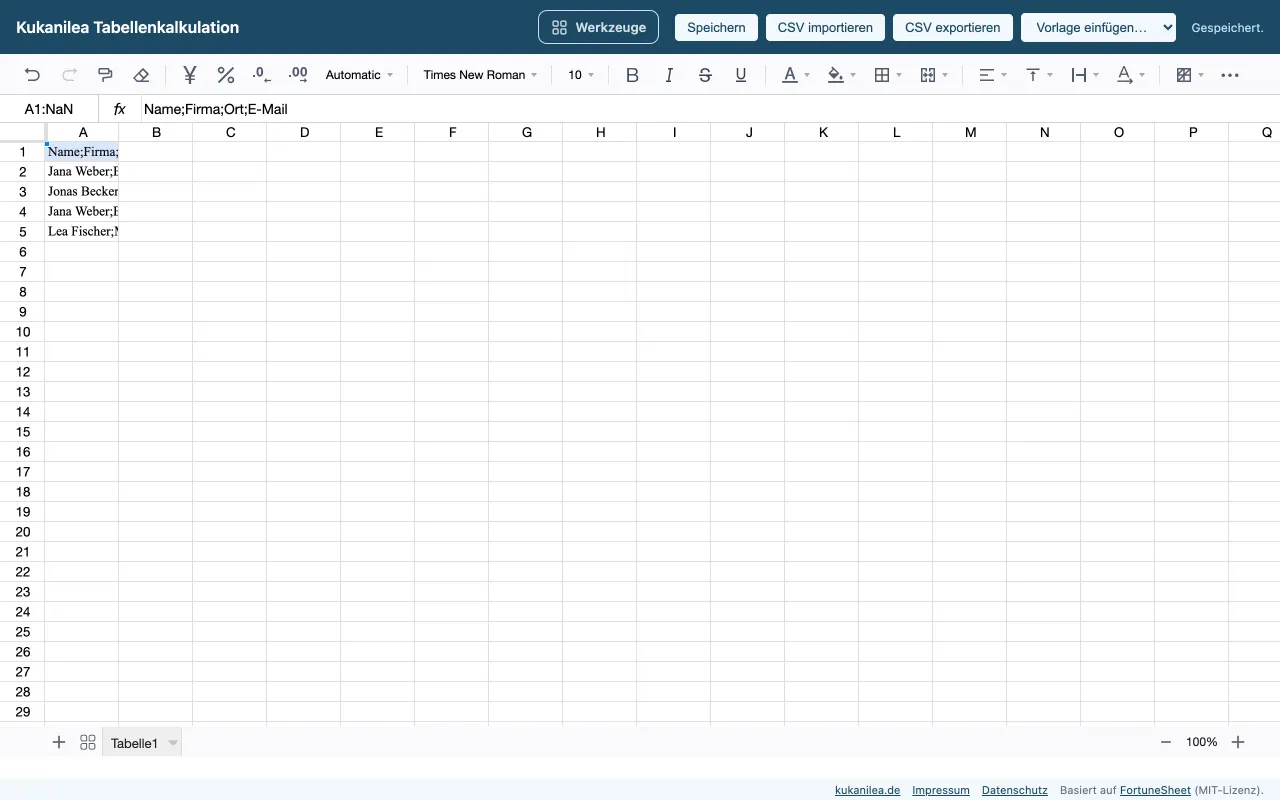Expand the border style dropdown arrow

(x=899, y=75)
